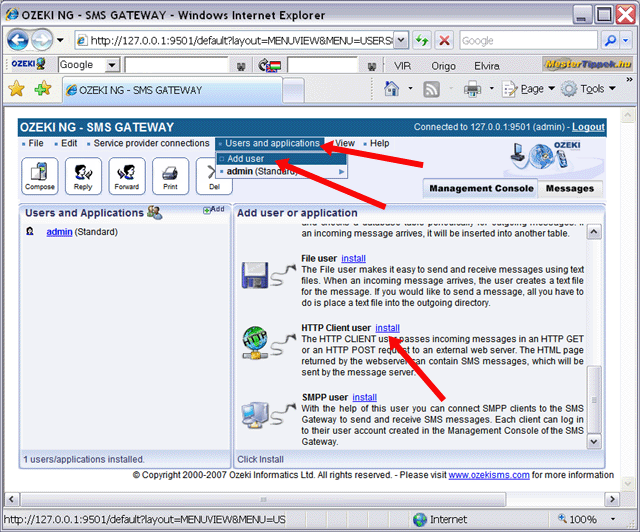This screenshot has width=640, height=532.
Task: Click the File user floppy disk icon
Action: 255,275
